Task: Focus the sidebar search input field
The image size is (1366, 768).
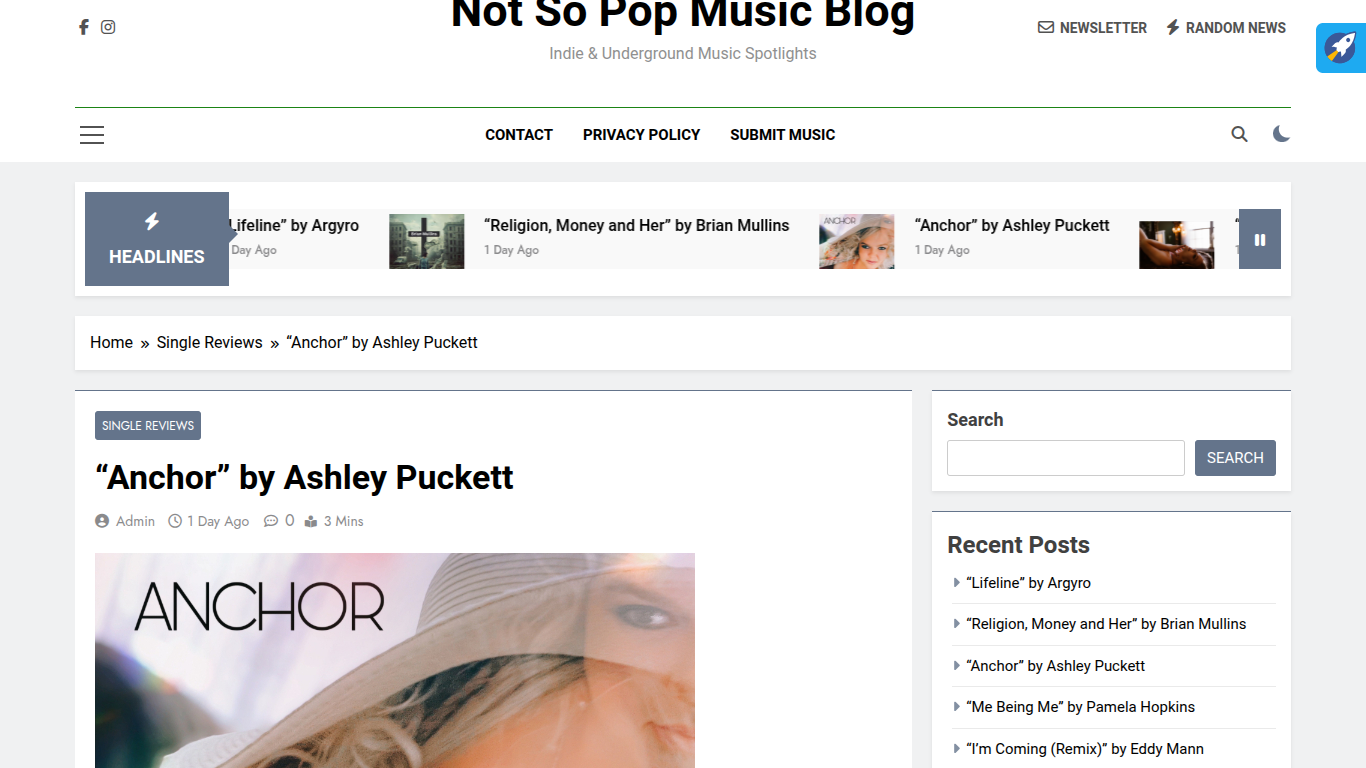Action: point(1066,458)
